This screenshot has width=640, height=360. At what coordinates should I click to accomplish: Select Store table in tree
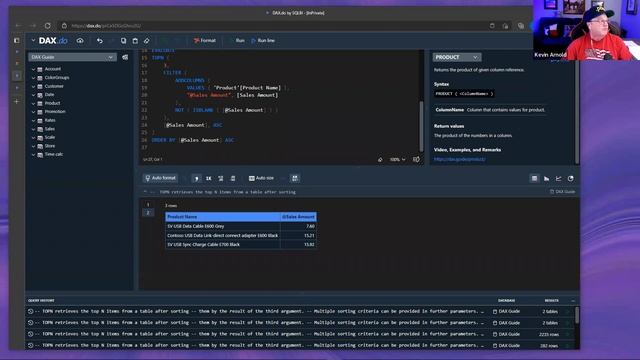49,146
